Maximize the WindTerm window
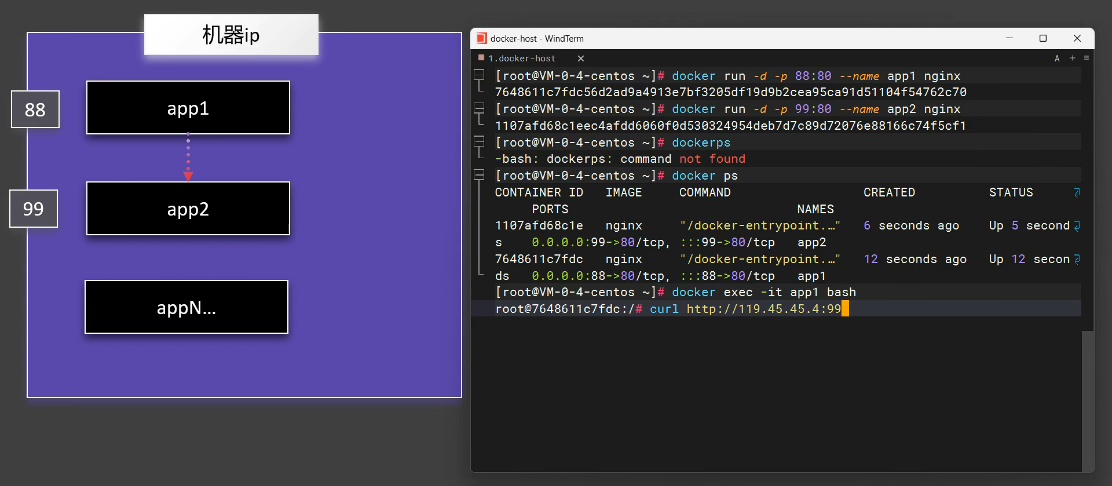Screen dimensions: 1112x486 pyautogui.click(x=1043, y=38)
